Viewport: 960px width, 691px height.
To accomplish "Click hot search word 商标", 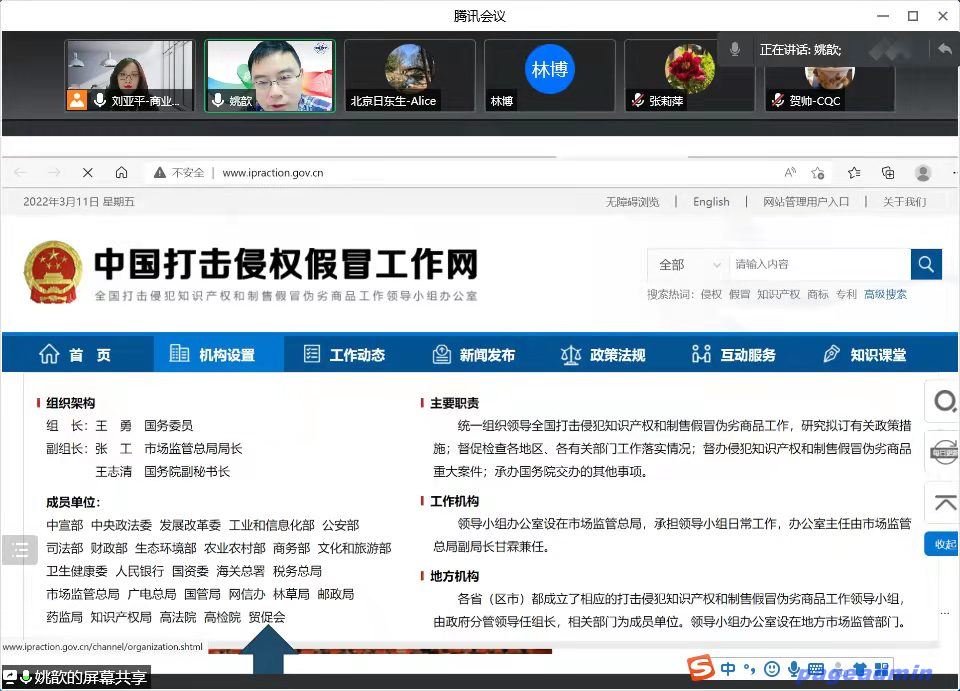I will pyautogui.click(x=817, y=294).
